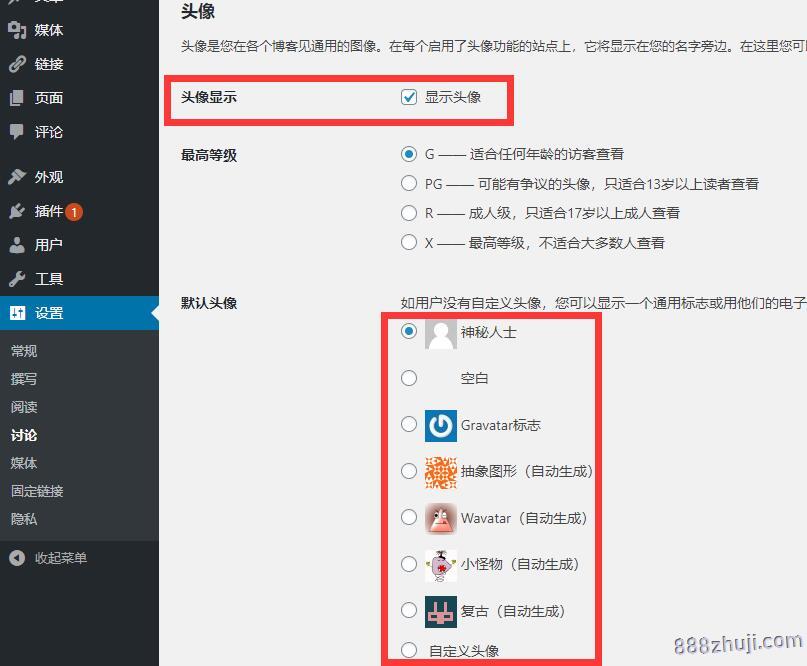This screenshot has width=807, height=666.
Task: Click the 显示头像 label text
Action: (453, 97)
